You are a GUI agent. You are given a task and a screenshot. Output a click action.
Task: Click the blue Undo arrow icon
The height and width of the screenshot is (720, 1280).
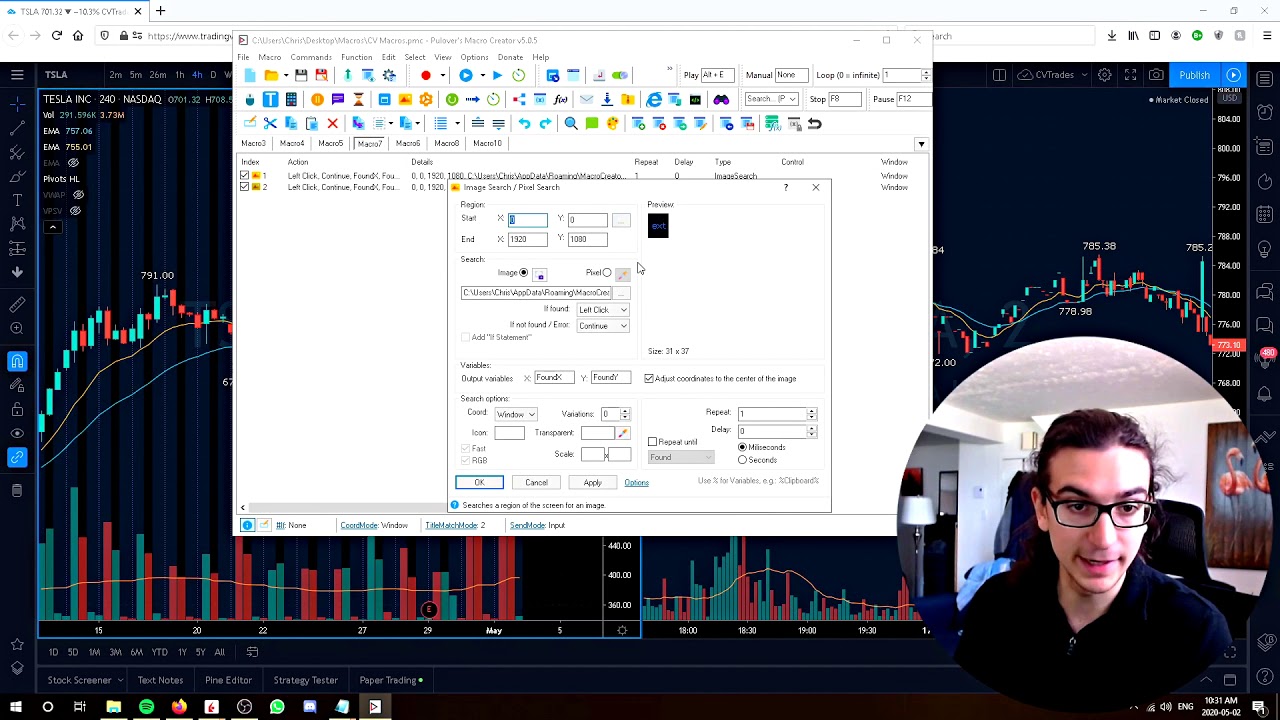(524, 123)
